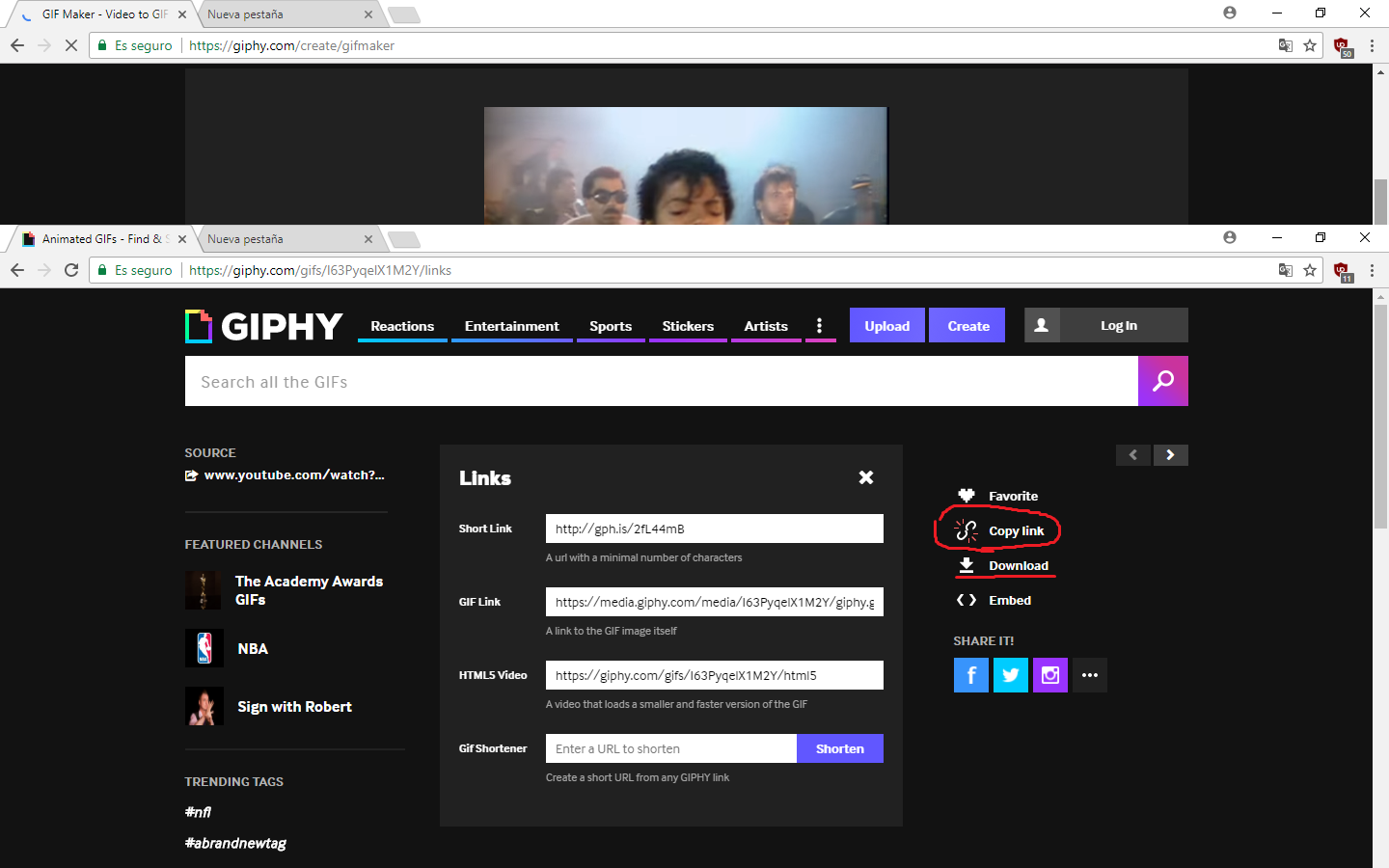The image size is (1389, 868).
Task: Open more share options ellipsis
Action: [x=1090, y=675]
